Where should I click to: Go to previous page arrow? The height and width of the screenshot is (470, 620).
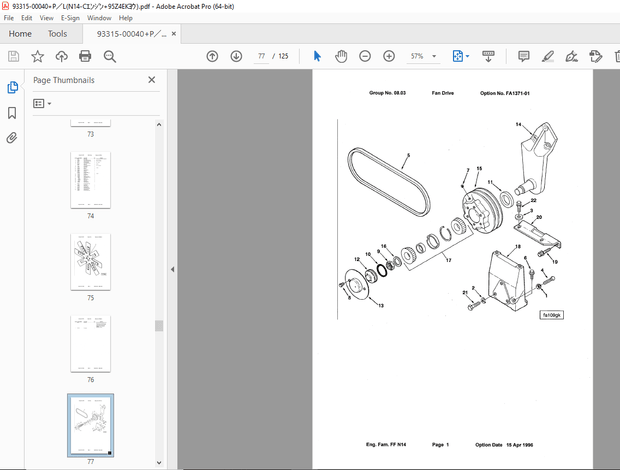212,56
